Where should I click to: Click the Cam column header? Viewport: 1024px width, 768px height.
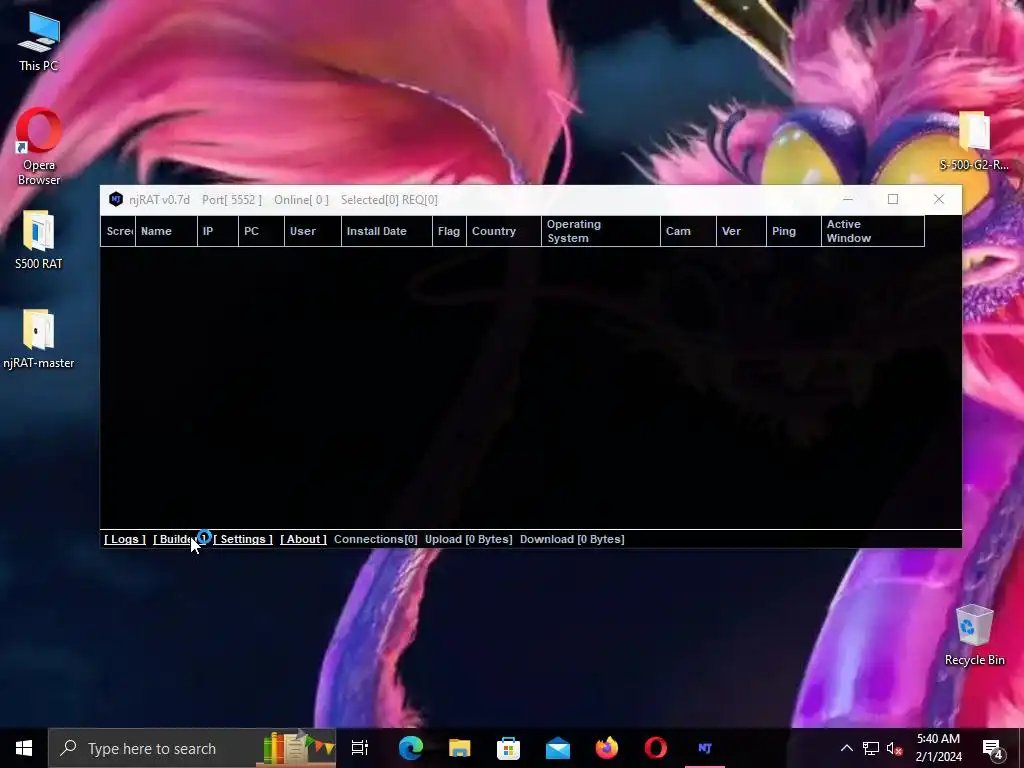point(688,231)
